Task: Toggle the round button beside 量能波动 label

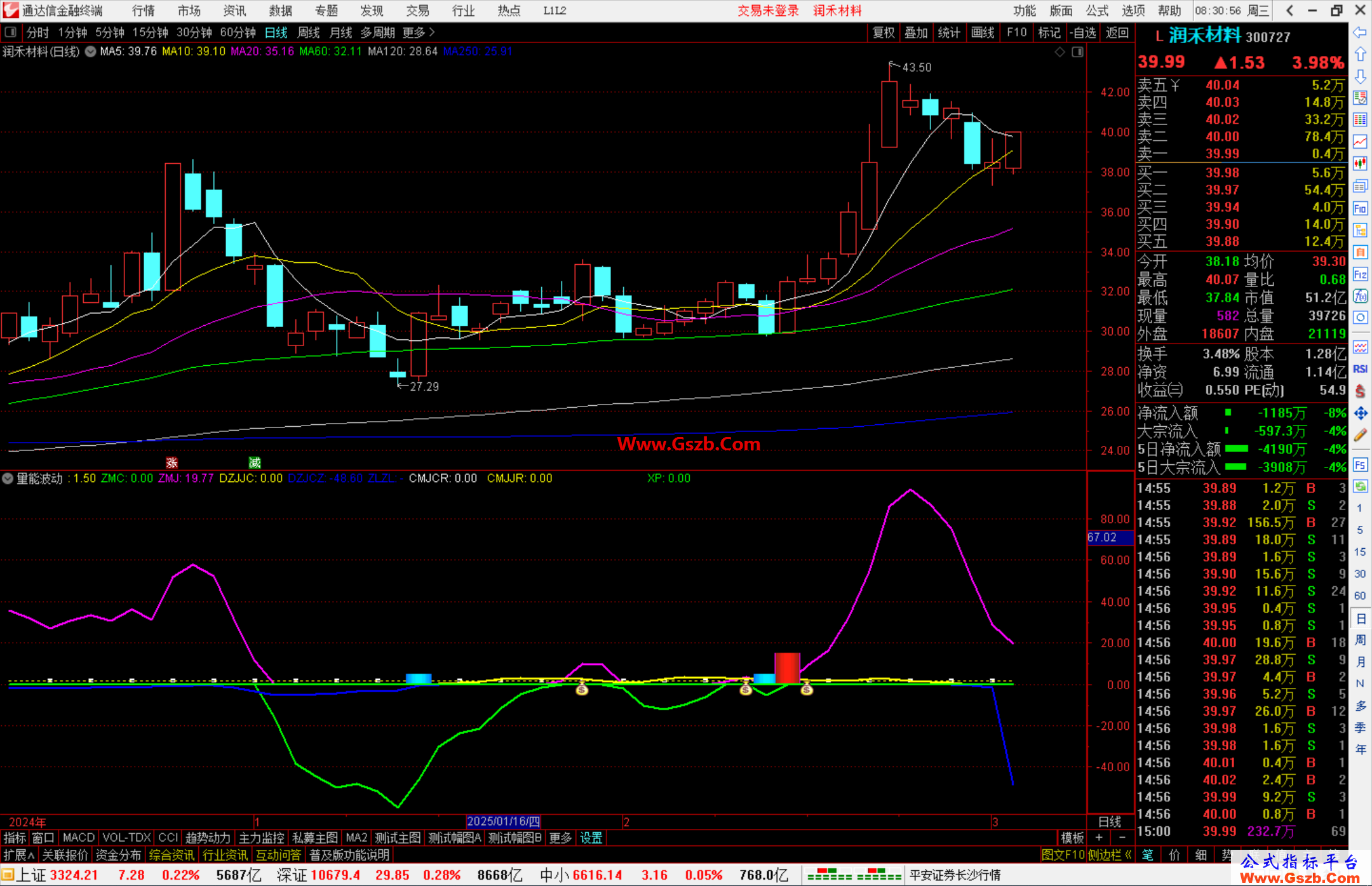Action: (x=8, y=478)
